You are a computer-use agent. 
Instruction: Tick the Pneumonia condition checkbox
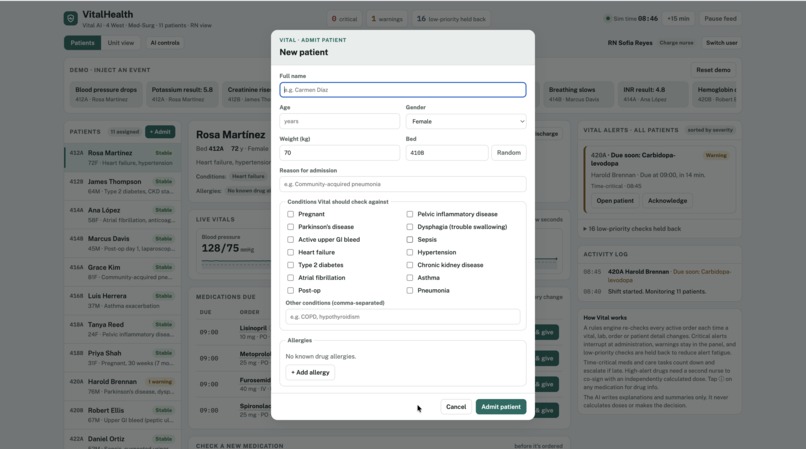pos(410,291)
